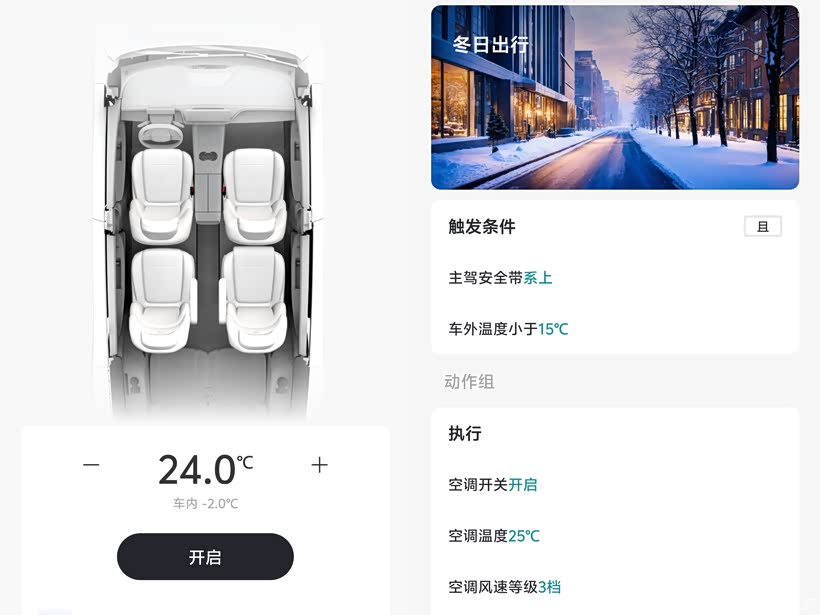Select the rear right seat
820x615 pixels.
pyautogui.click(x=253, y=299)
